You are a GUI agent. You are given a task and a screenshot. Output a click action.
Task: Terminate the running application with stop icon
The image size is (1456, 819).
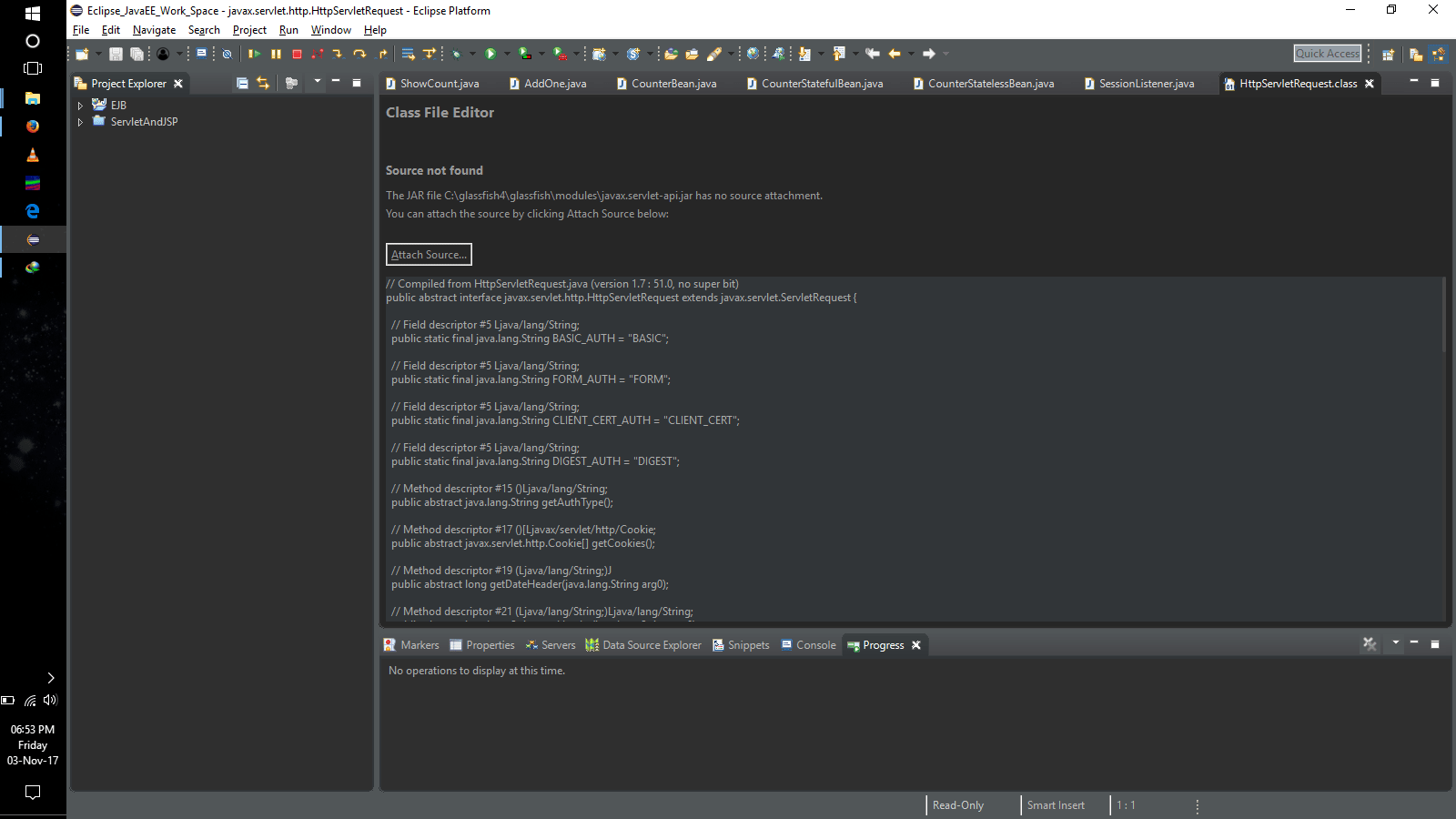pyautogui.click(x=296, y=54)
